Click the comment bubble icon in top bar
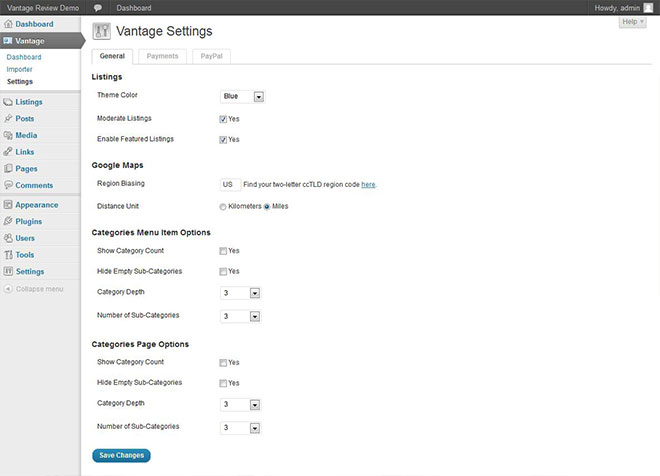This screenshot has height=476, width=660. click(98, 7)
